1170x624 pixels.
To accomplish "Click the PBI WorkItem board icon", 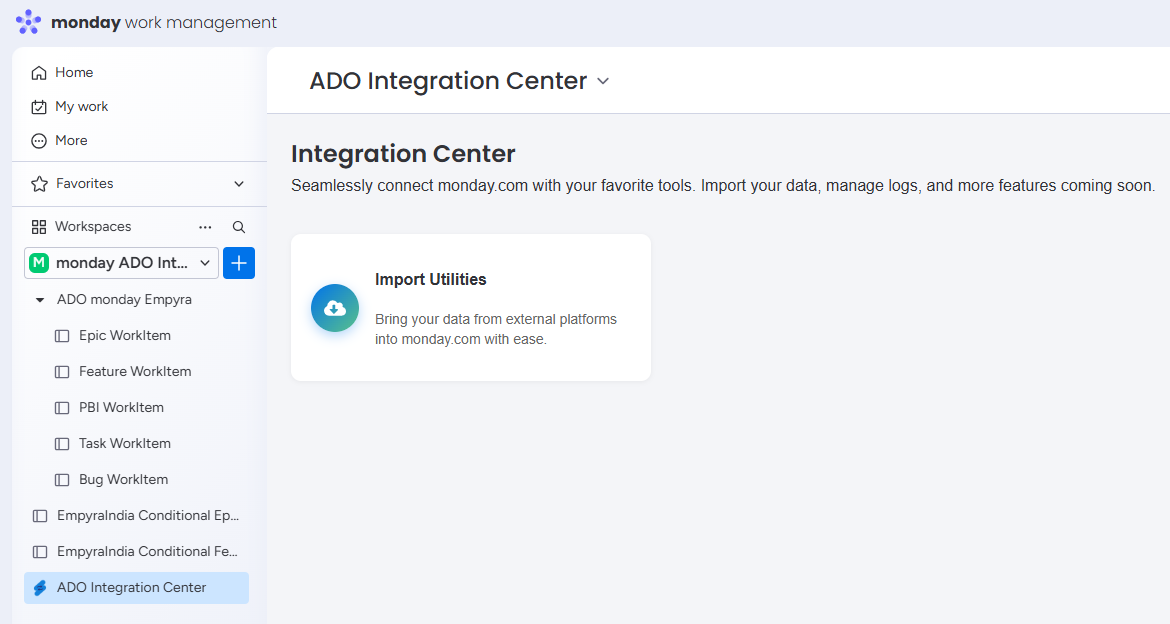I will [62, 408].
